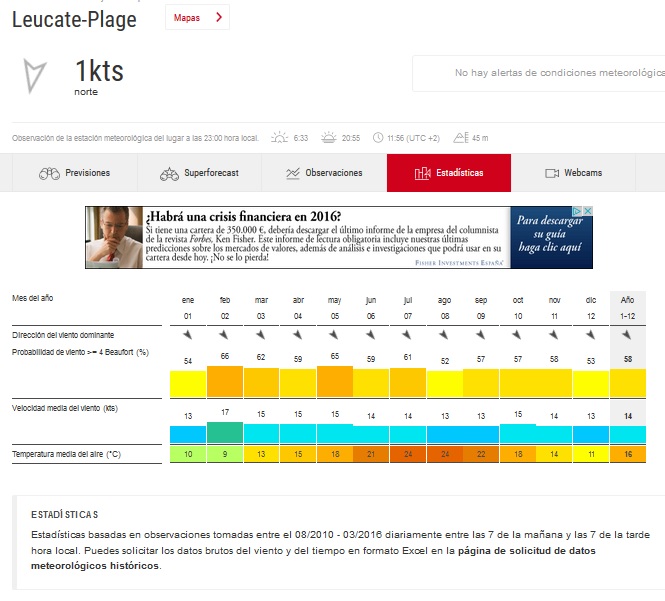Viewport: 665px width, 601px height.
Task: Click the Superforecast binoculars-star icon
Action: pyautogui.click(x=169, y=173)
